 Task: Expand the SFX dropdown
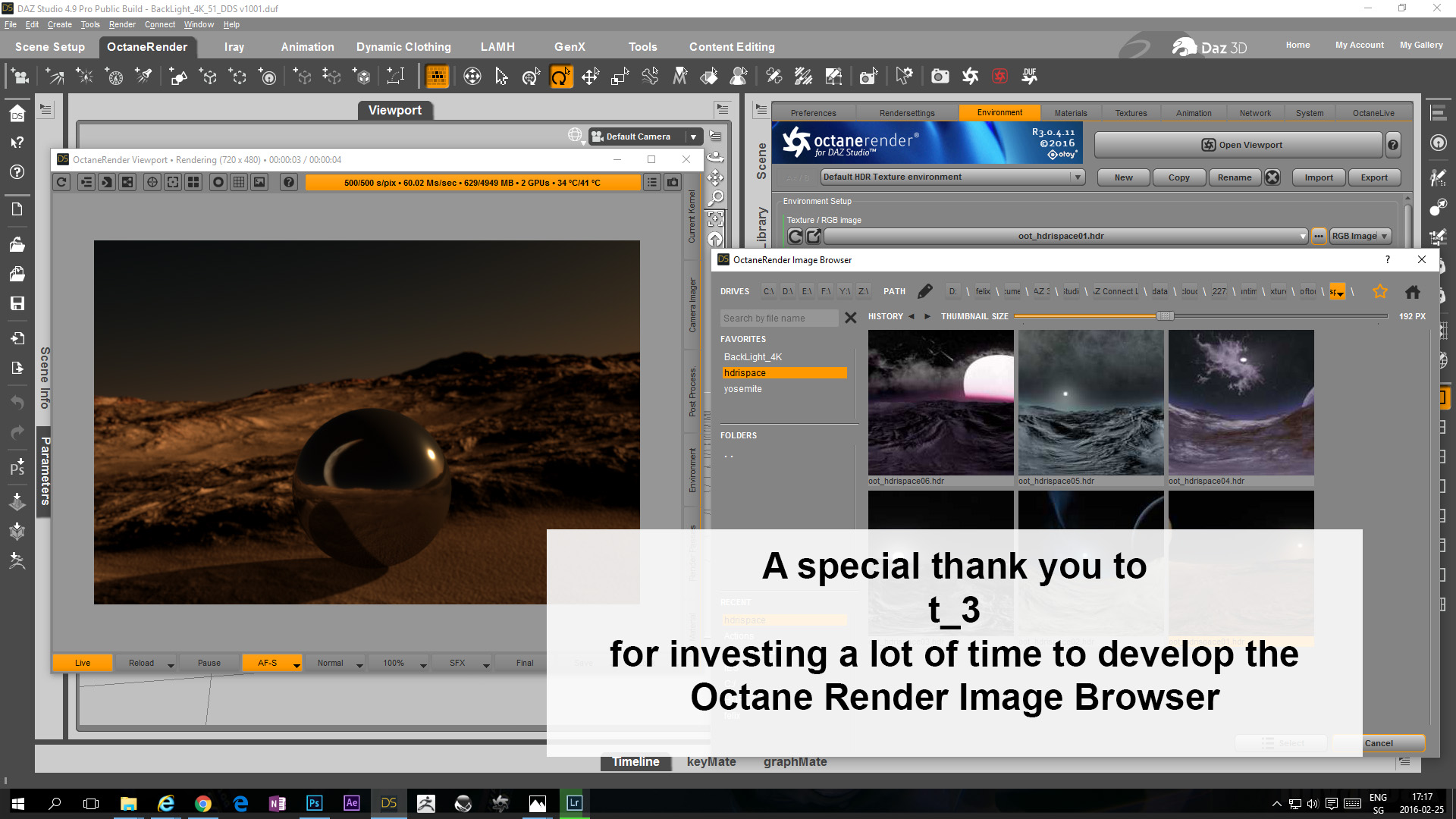point(486,664)
